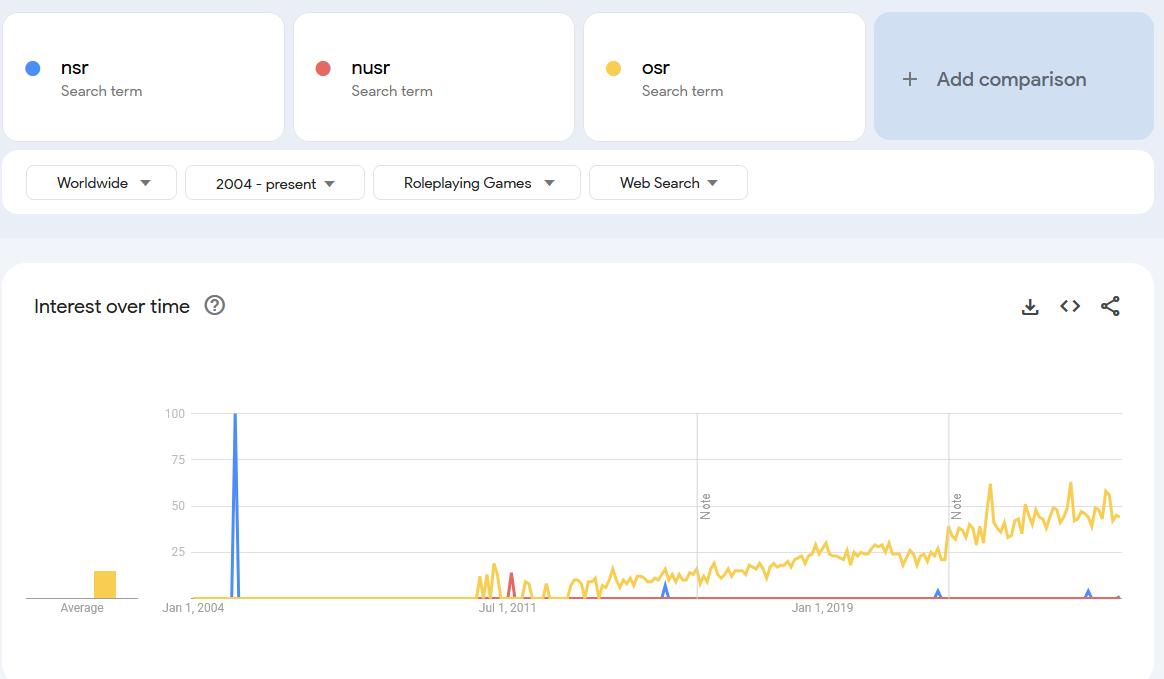
Task: Click the Interest over time heading
Action: point(112,306)
